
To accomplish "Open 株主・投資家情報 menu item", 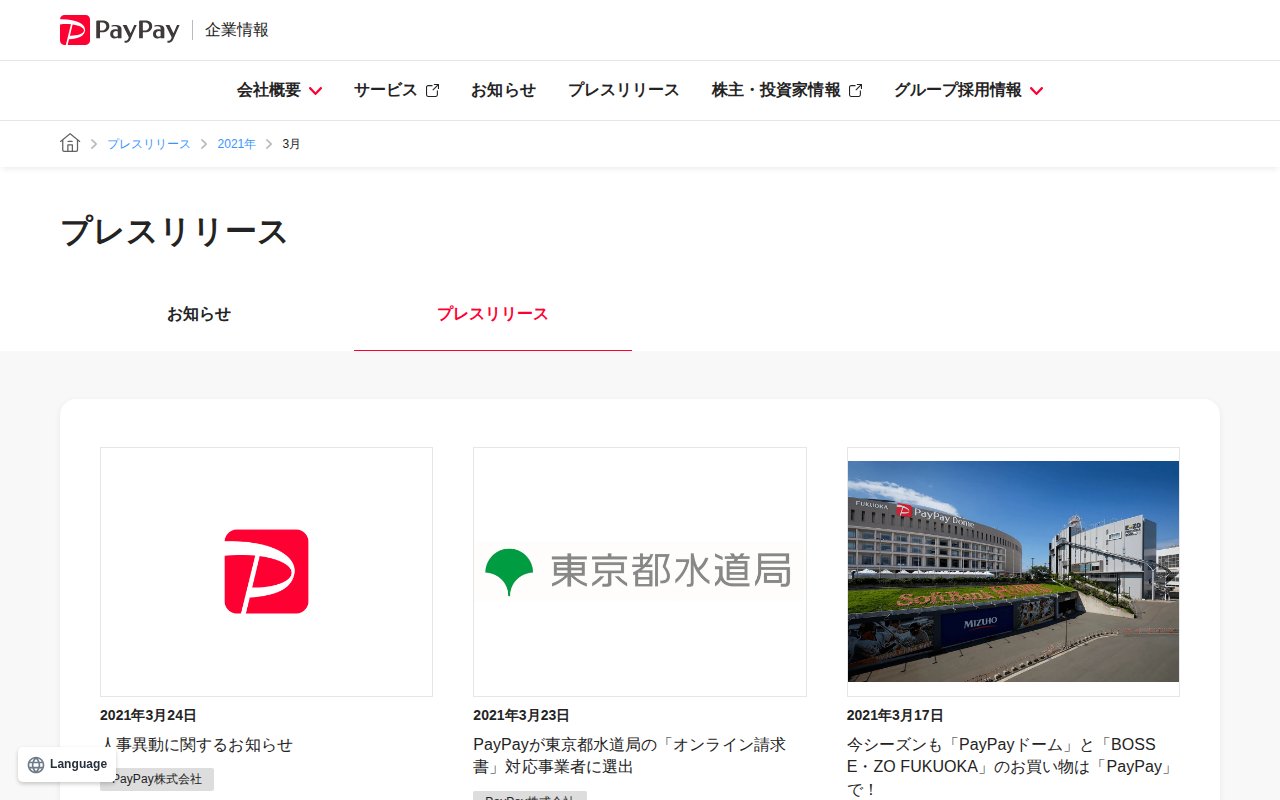I will coord(776,90).
